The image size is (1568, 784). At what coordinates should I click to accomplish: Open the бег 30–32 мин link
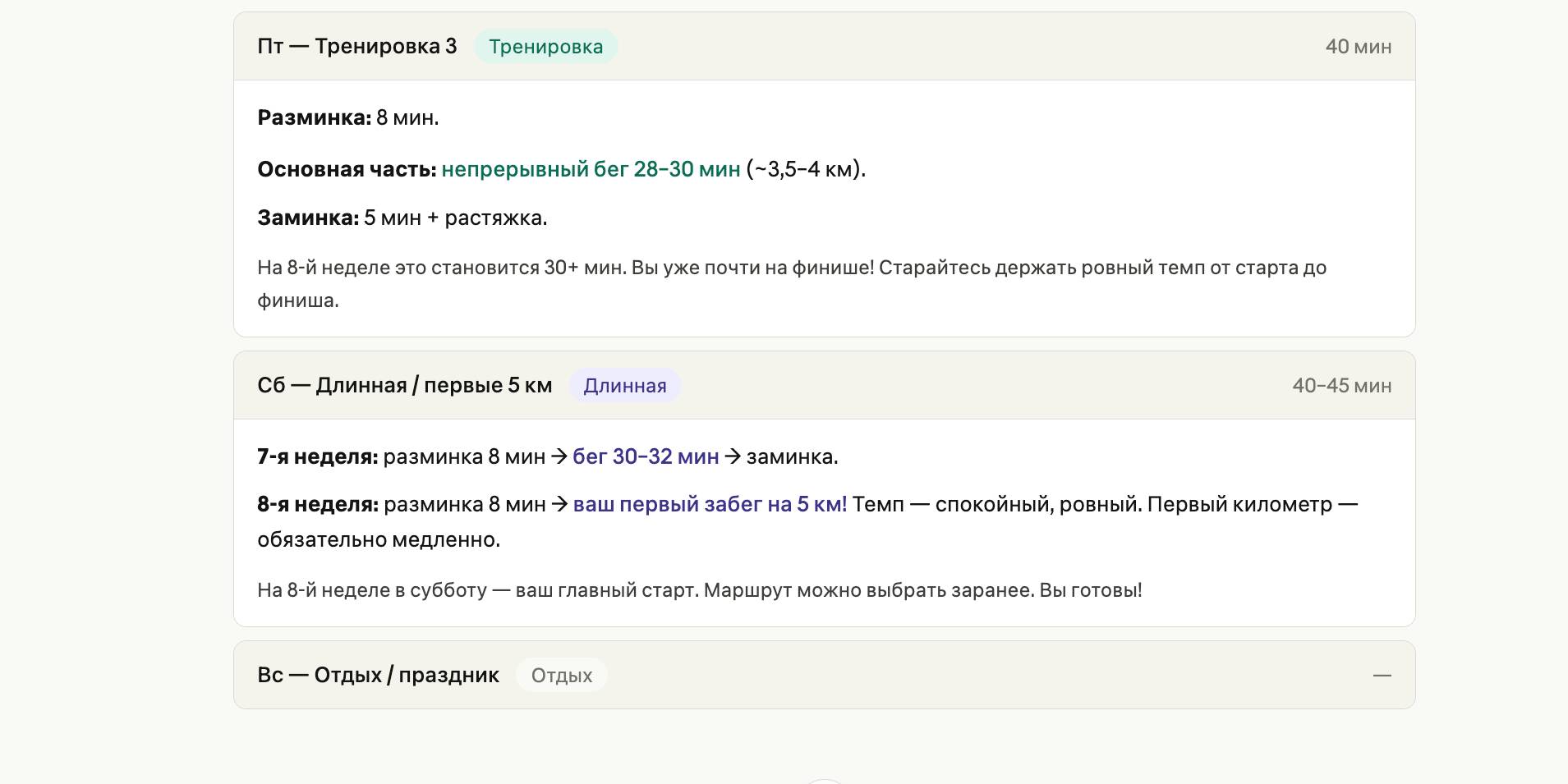coord(646,456)
